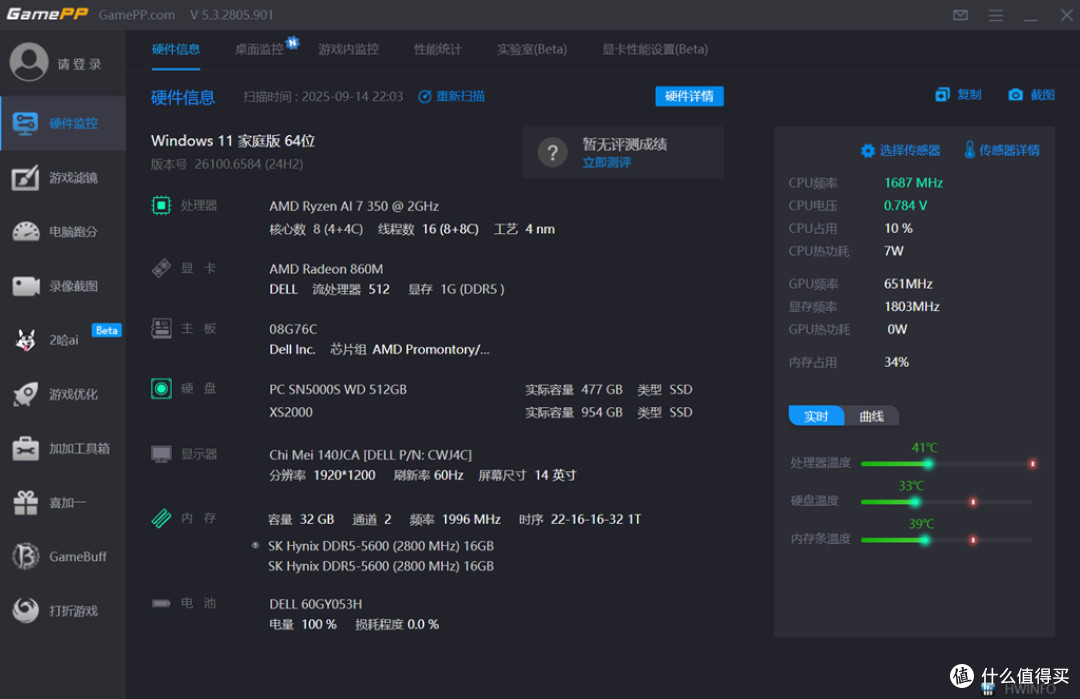The height and width of the screenshot is (699, 1080).
Task: Click the 处理器温度 41℃ slider
Action: pos(947,463)
